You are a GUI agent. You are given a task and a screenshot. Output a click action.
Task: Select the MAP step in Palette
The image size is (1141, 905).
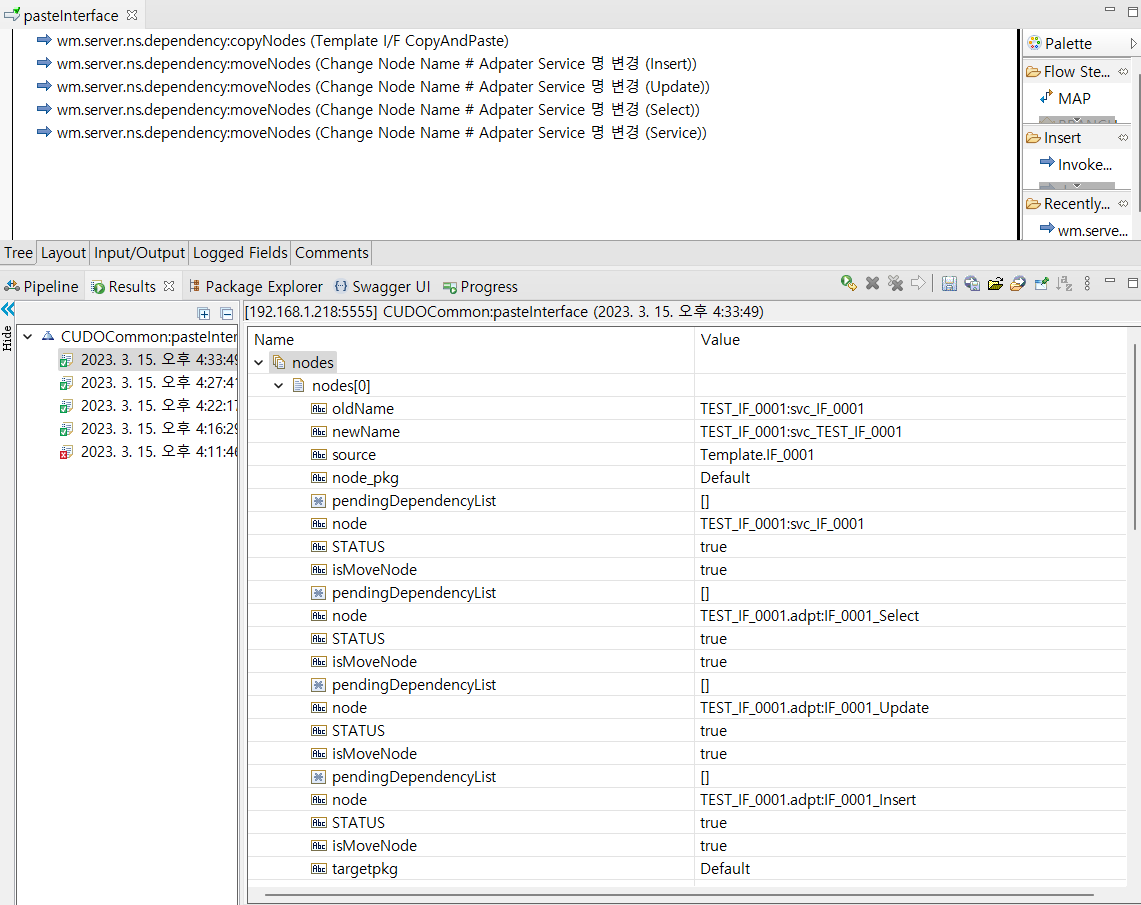pyautogui.click(x=1073, y=98)
